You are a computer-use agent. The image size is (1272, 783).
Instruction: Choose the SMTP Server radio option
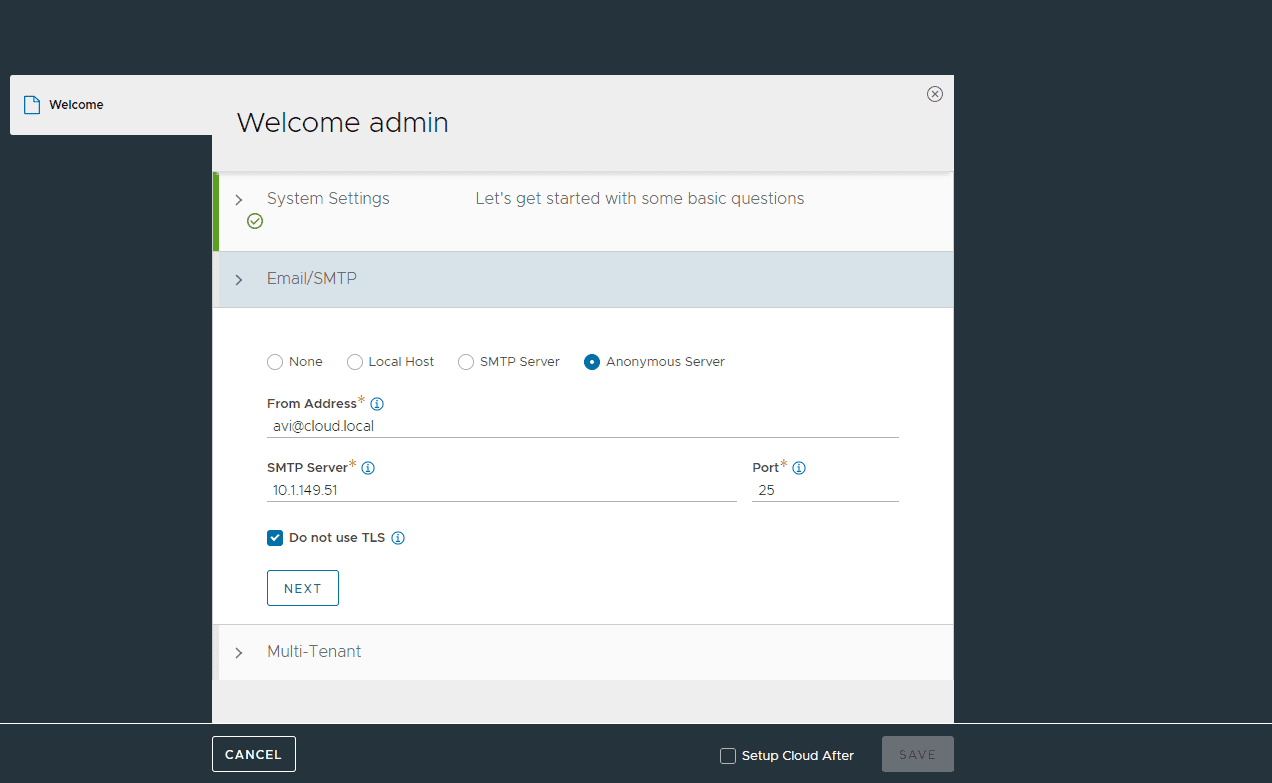[466, 362]
